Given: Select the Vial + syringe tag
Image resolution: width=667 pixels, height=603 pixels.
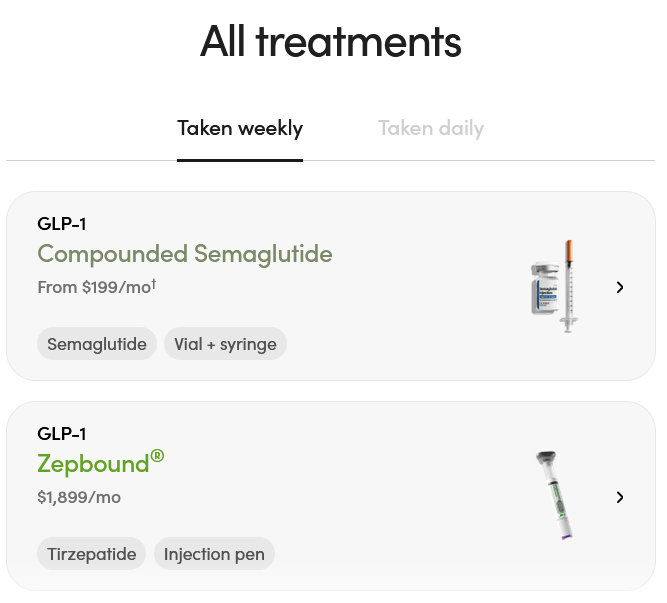Looking at the screenshot, I should tap(225, 344).
